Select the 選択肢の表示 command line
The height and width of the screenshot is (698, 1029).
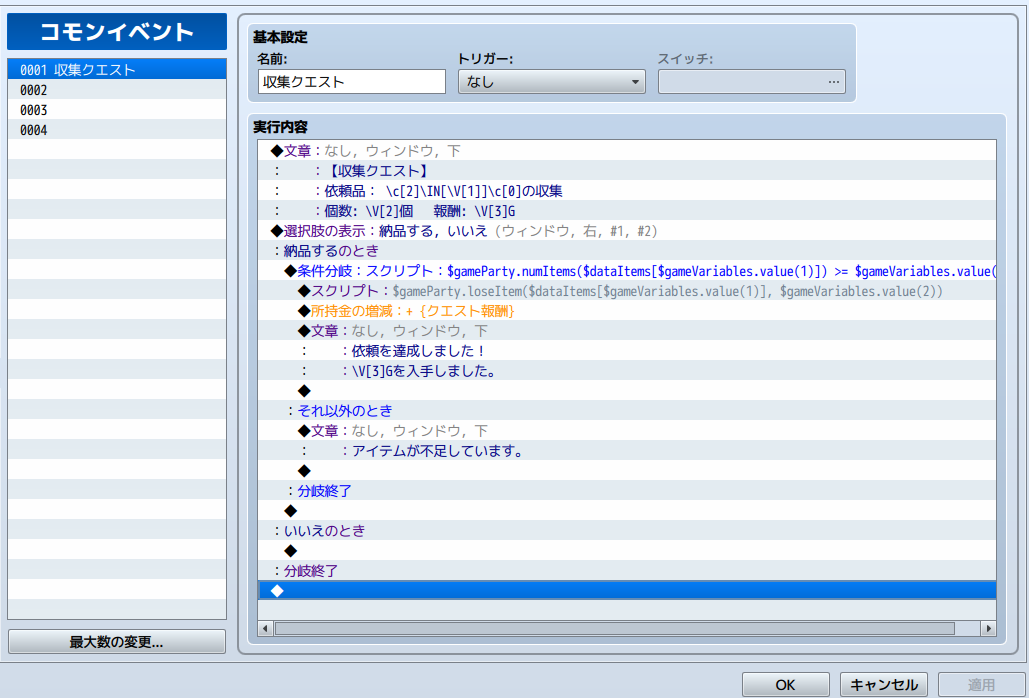coord(627,231)
